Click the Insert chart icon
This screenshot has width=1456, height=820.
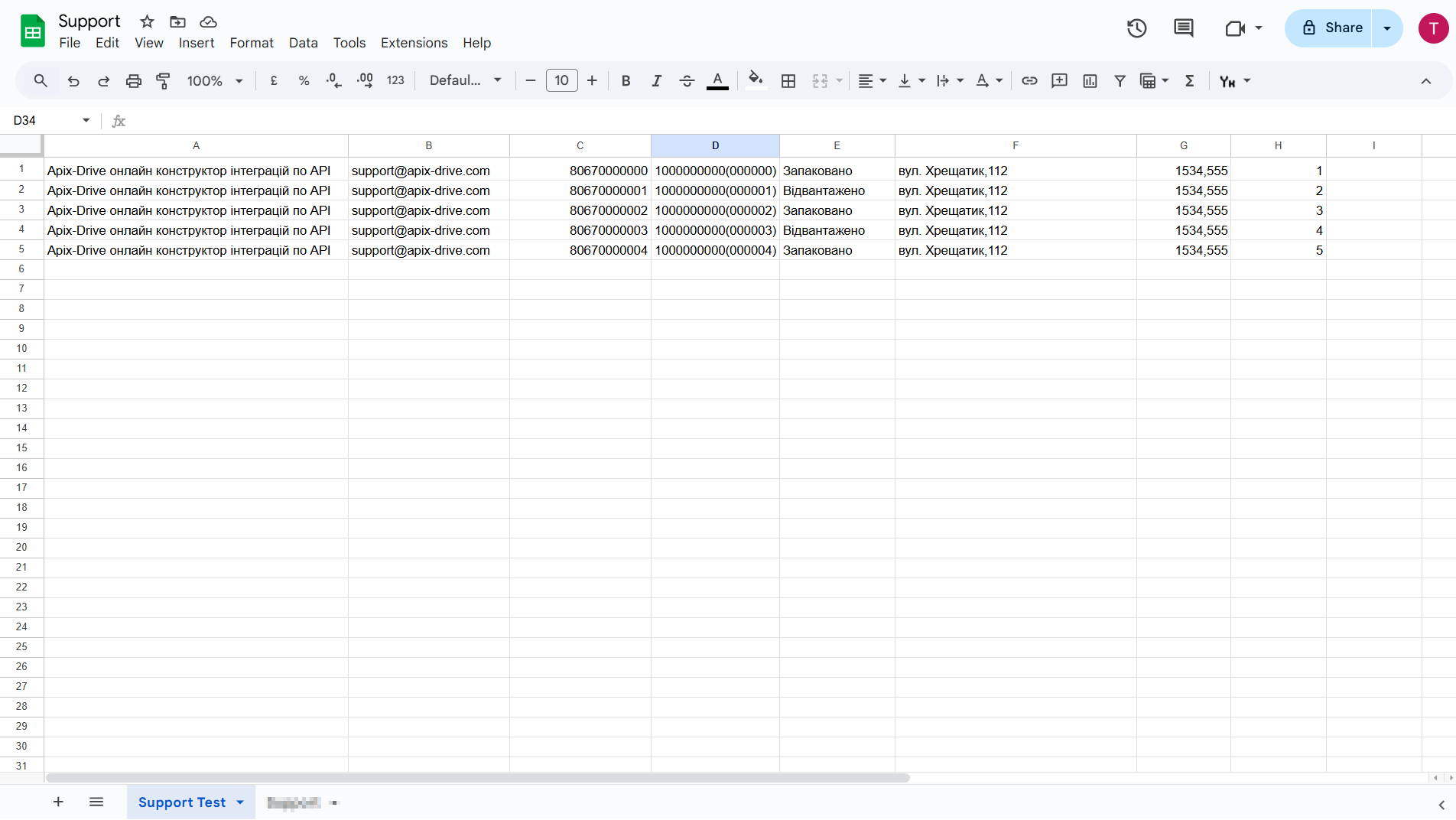pyautogui.click(x=1090, y=80)
